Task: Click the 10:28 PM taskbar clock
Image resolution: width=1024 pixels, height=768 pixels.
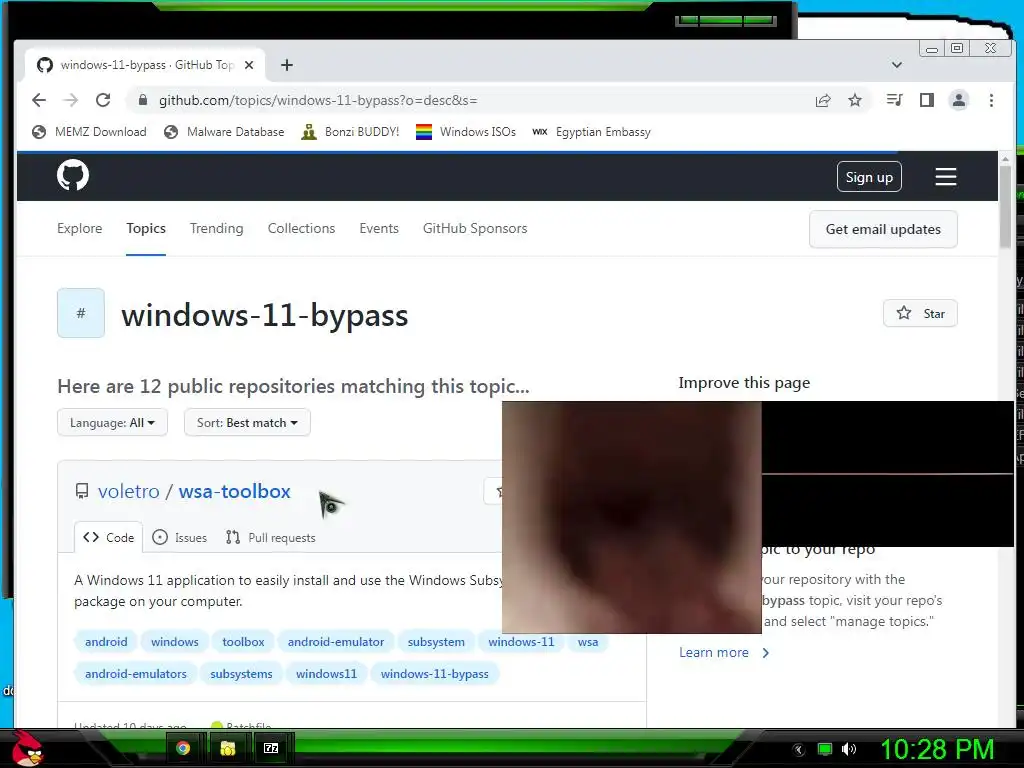Action: [937, 749]
